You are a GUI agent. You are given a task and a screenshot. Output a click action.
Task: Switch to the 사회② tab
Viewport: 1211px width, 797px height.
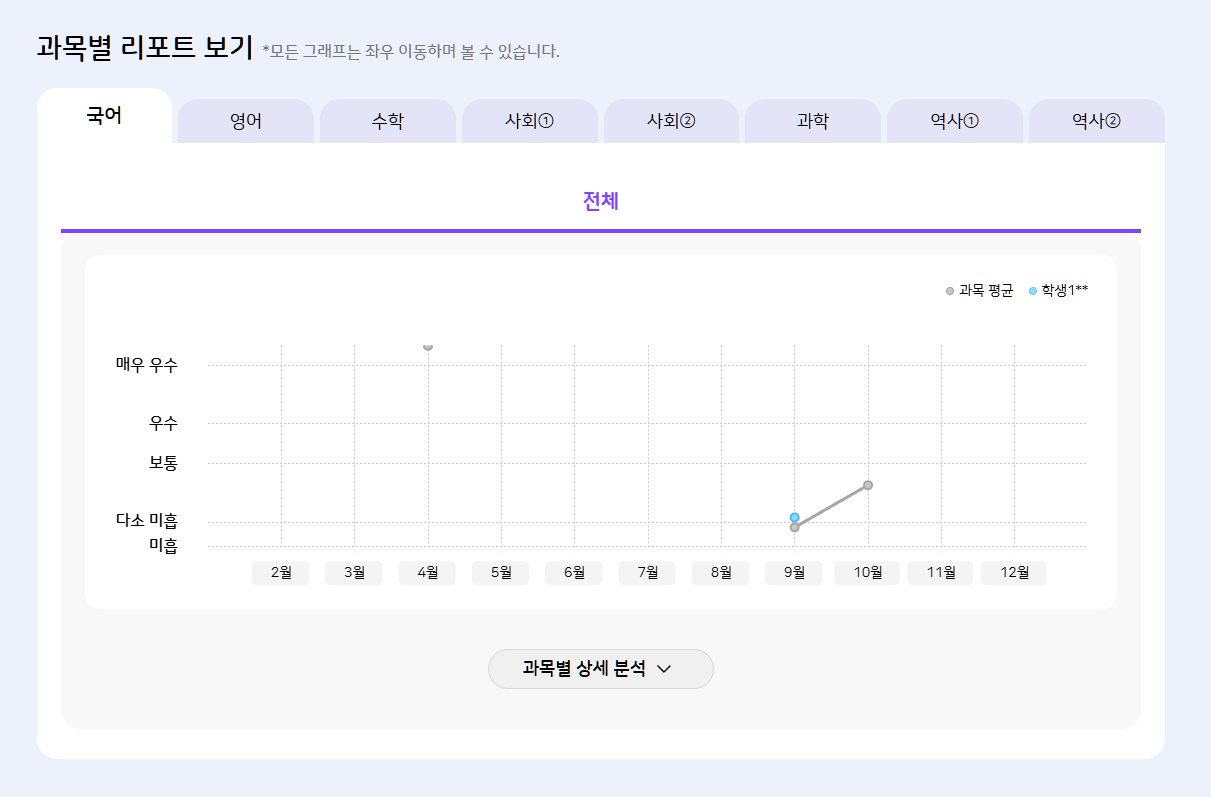[x=671, y=122]
